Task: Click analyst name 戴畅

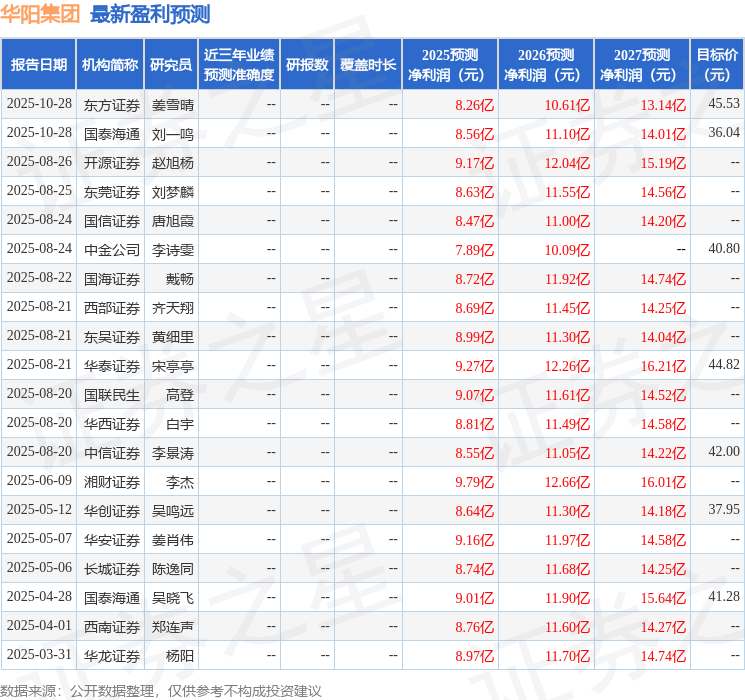Action: coord(180,279)
